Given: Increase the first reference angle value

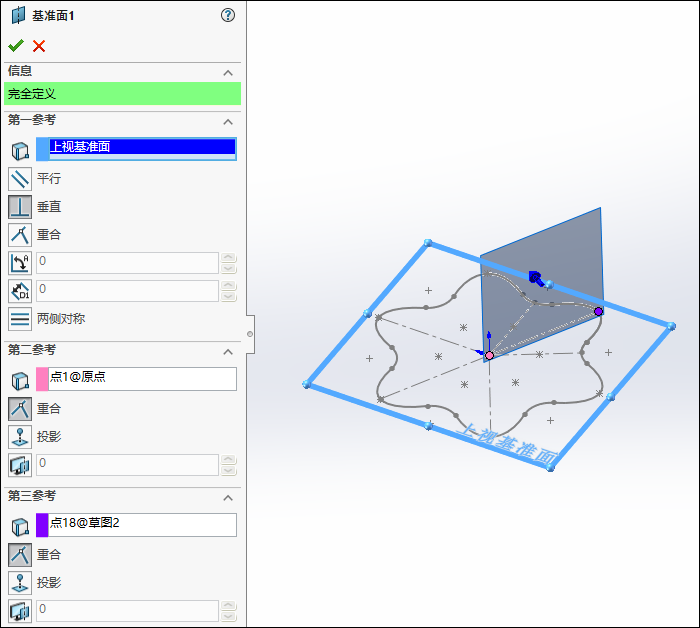Looking at the screenshot, I should coord(229,258).
